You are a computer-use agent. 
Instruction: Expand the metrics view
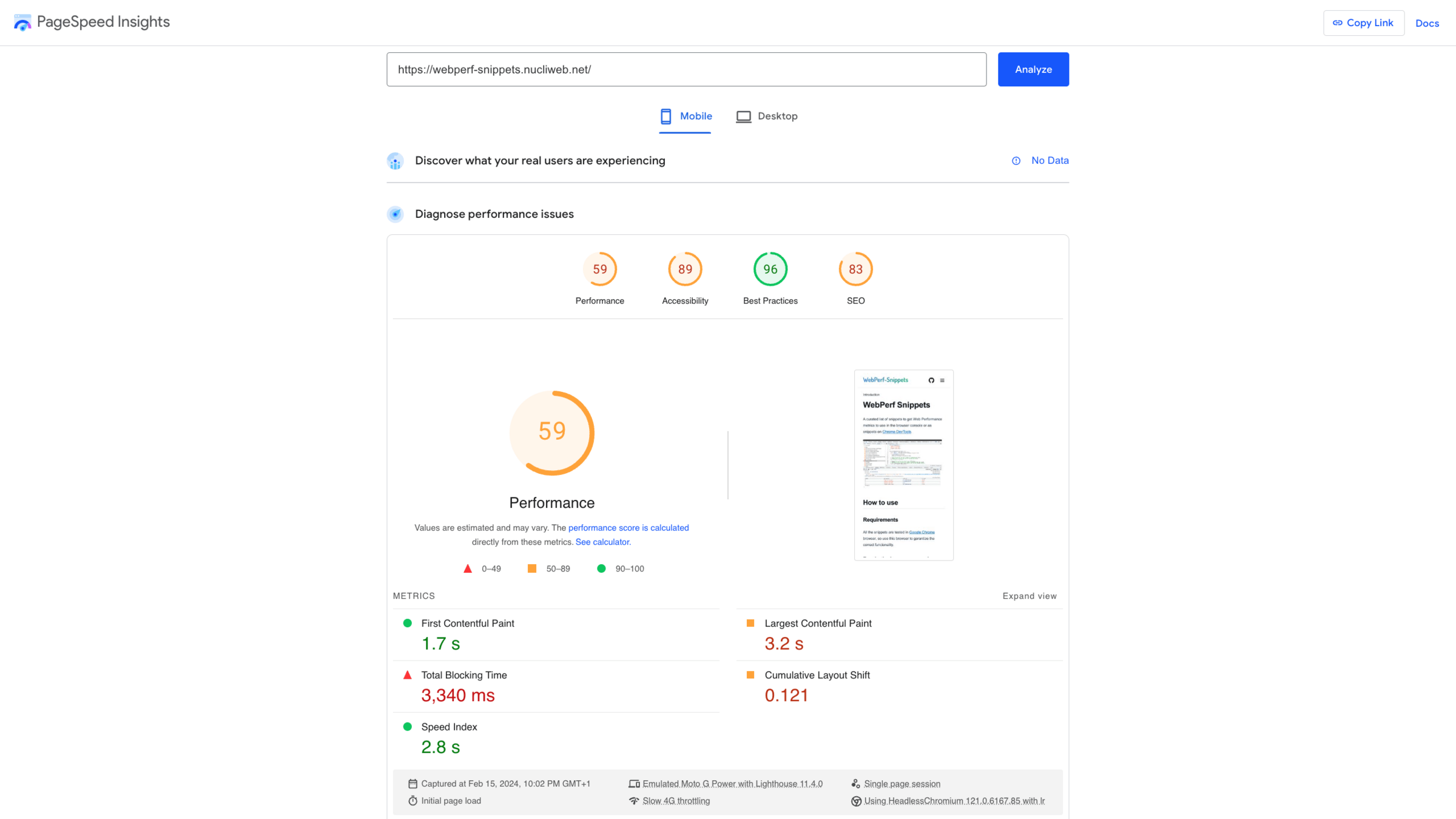1029,596
